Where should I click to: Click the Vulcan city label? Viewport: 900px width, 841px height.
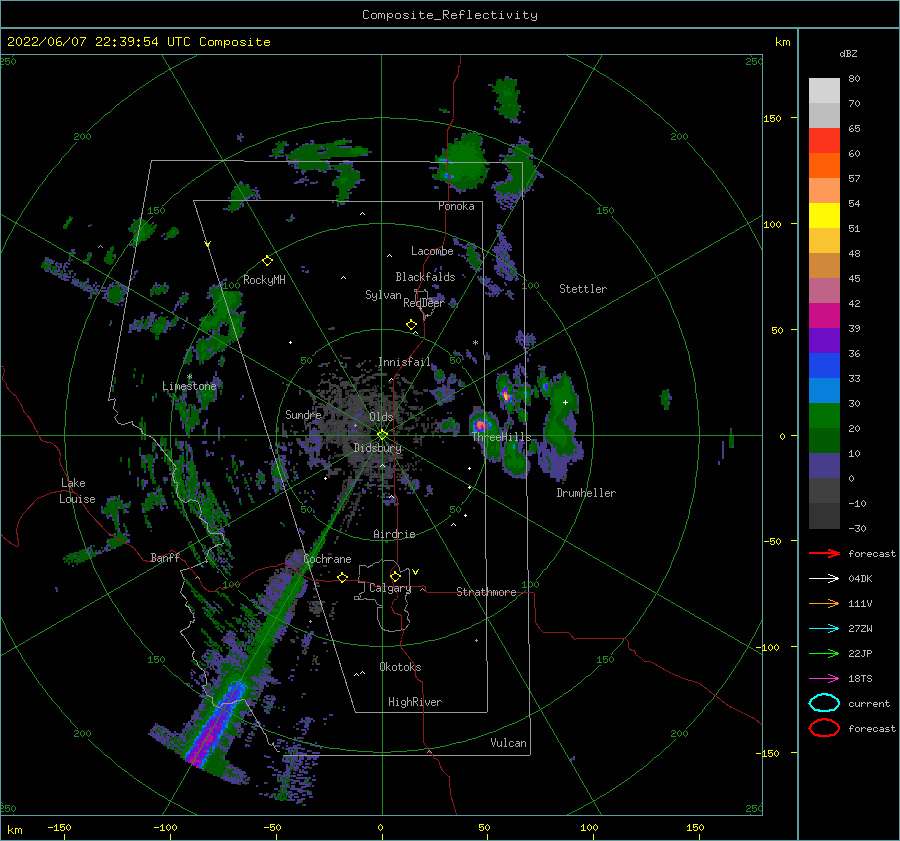point(509,743)
